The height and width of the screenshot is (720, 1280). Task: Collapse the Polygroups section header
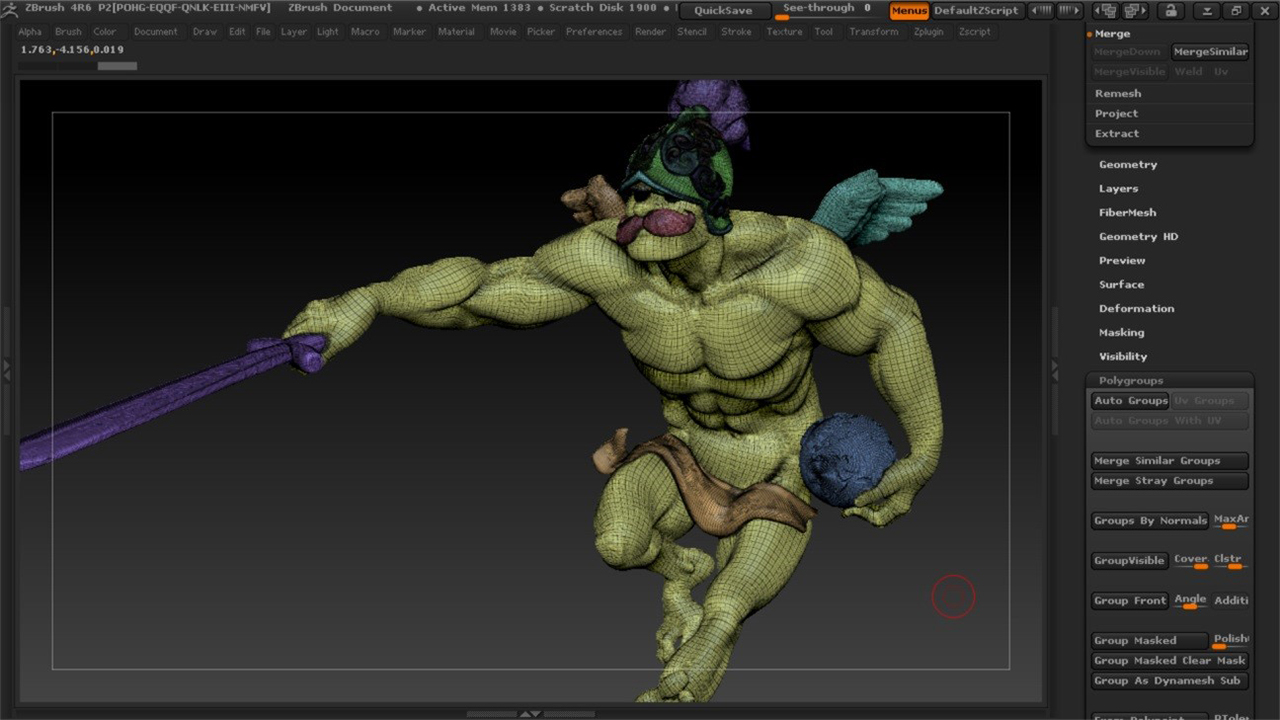pos(1131,381)
